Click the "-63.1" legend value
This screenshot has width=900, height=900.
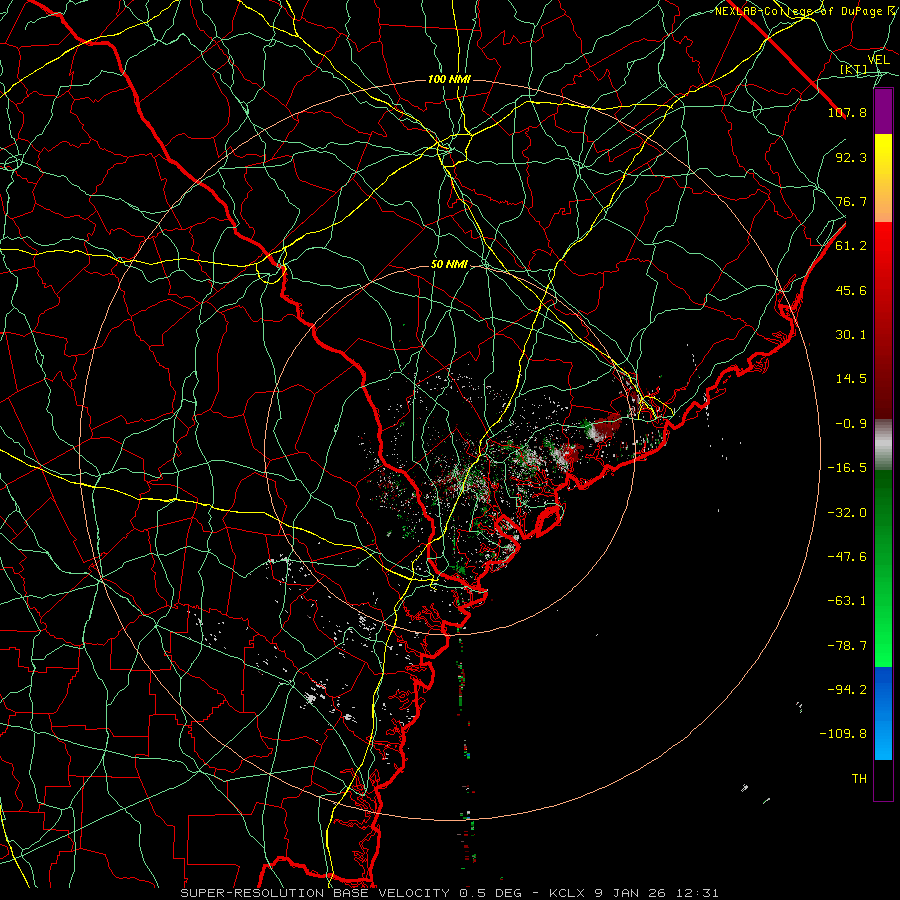point(847,601)
